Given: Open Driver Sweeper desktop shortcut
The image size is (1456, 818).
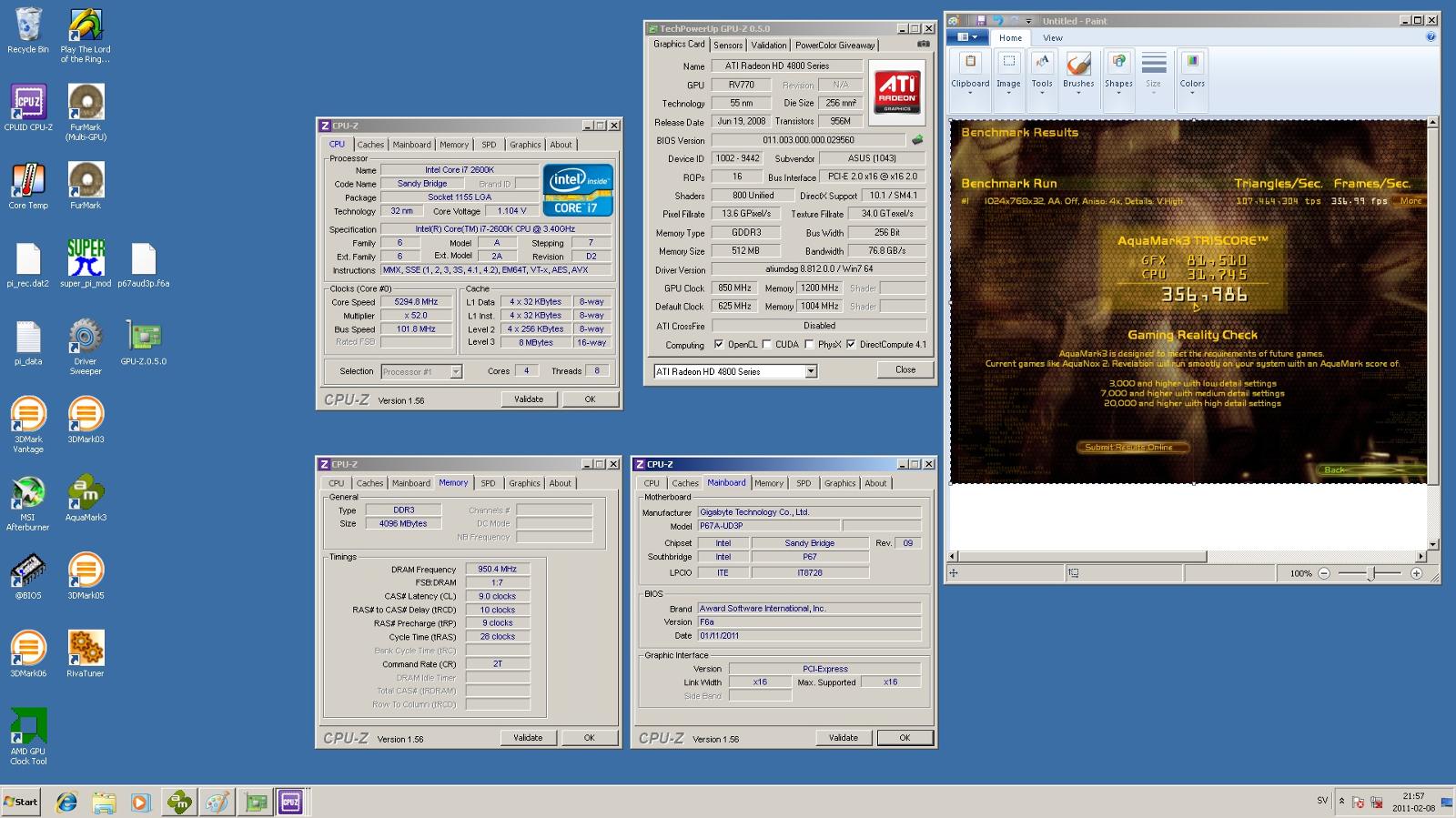Looking at the screenshot, I should point(86,347).
